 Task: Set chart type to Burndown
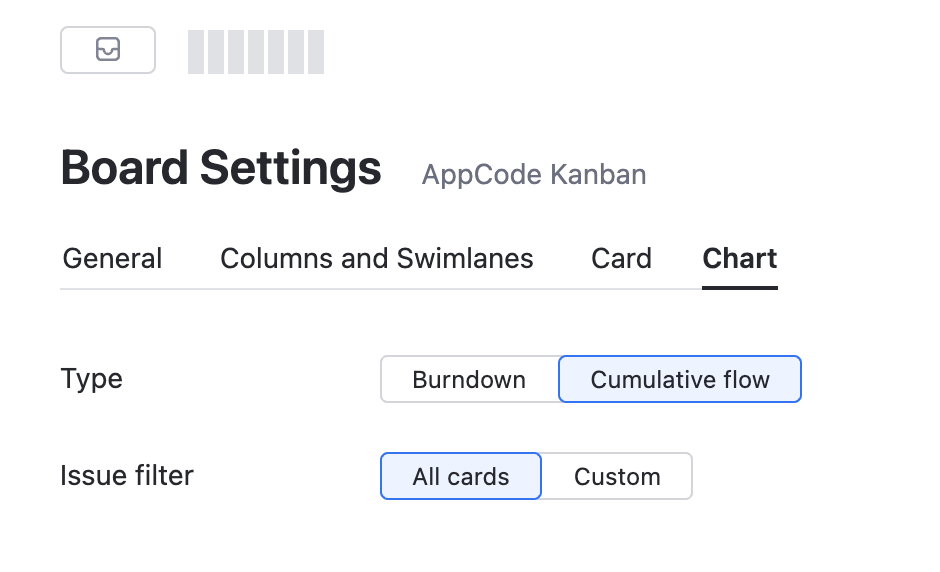(469, 380)
